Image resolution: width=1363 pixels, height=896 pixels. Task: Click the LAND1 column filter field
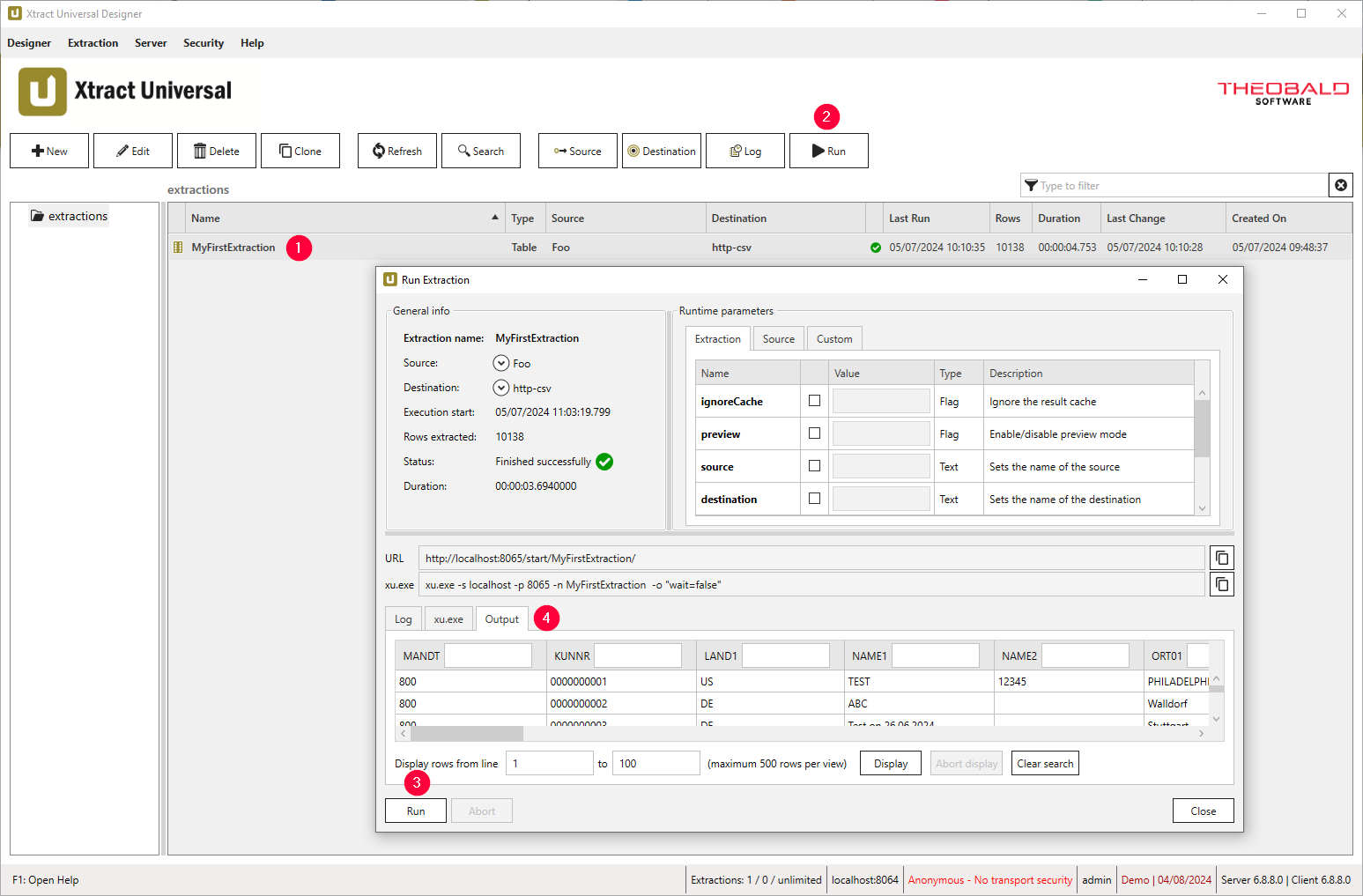pyautogui.click(x=786, y=655)
